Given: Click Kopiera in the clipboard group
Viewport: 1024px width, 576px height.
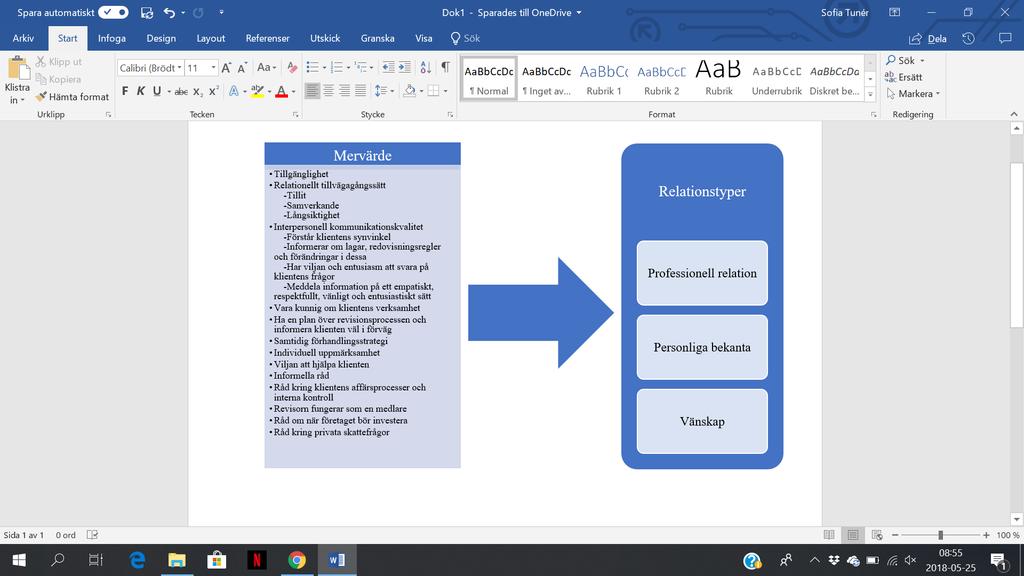Looking at the screenshot, I should tap(59, 79).
